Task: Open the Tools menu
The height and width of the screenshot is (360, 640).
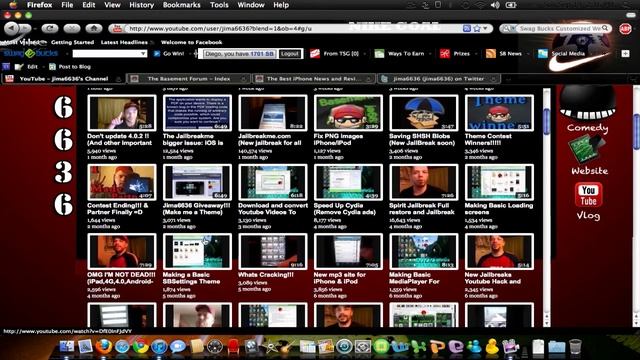Action: (219, 5)
